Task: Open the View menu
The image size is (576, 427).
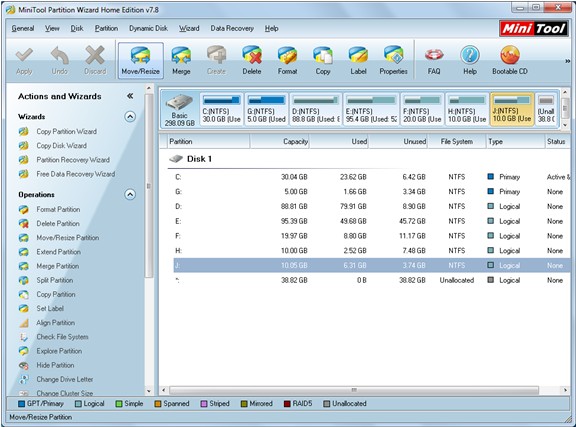Action: click(52, 28)
